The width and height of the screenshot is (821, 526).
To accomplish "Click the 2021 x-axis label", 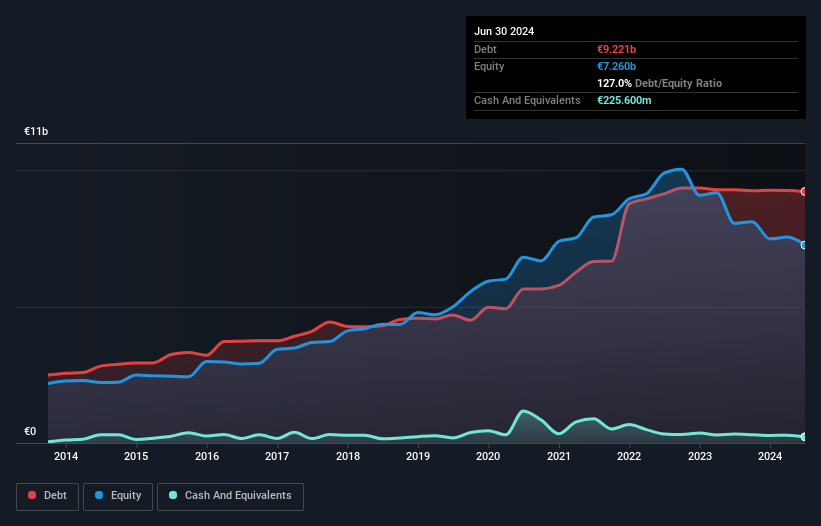I will 559,456.
